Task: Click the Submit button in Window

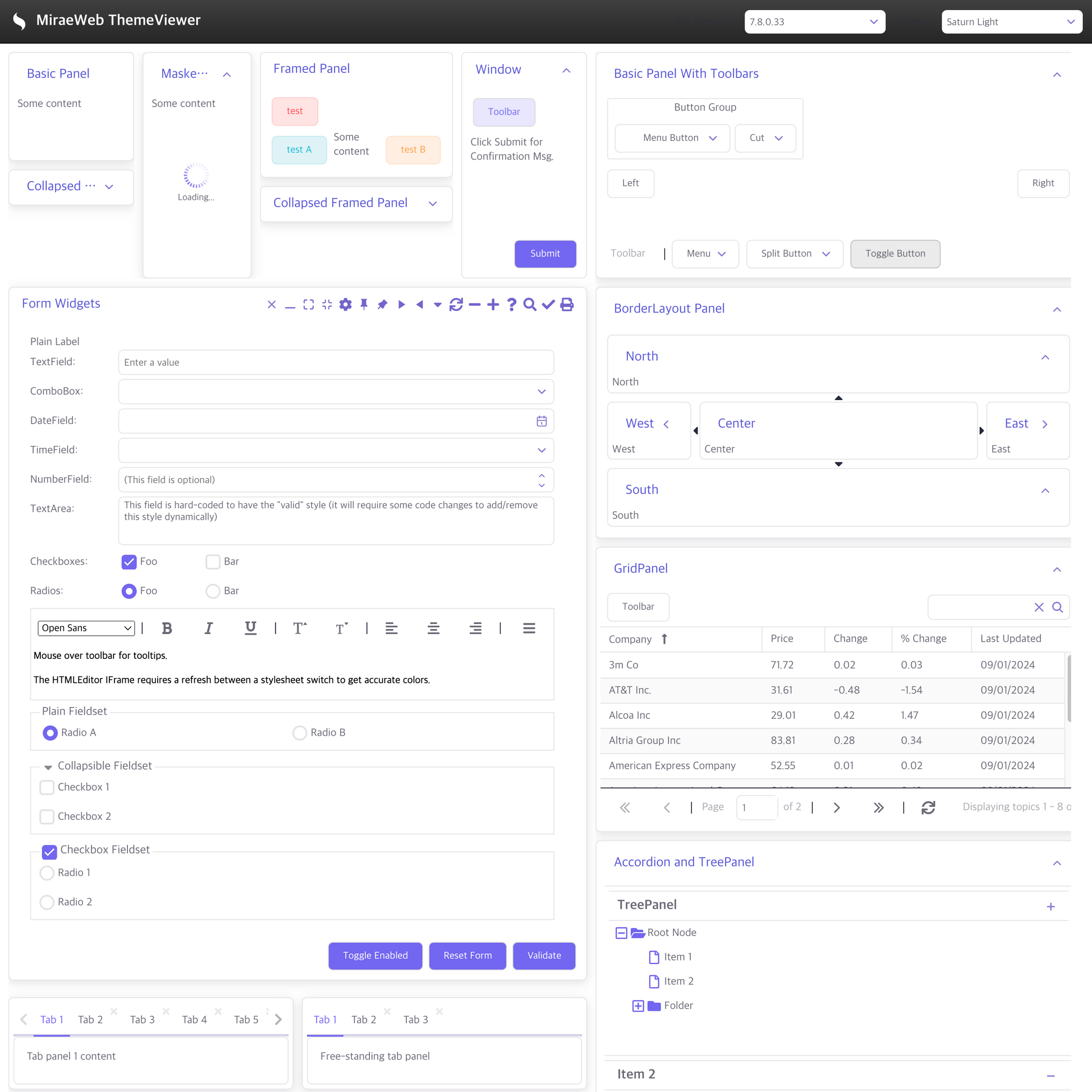Action: click(x=545, y=254)
